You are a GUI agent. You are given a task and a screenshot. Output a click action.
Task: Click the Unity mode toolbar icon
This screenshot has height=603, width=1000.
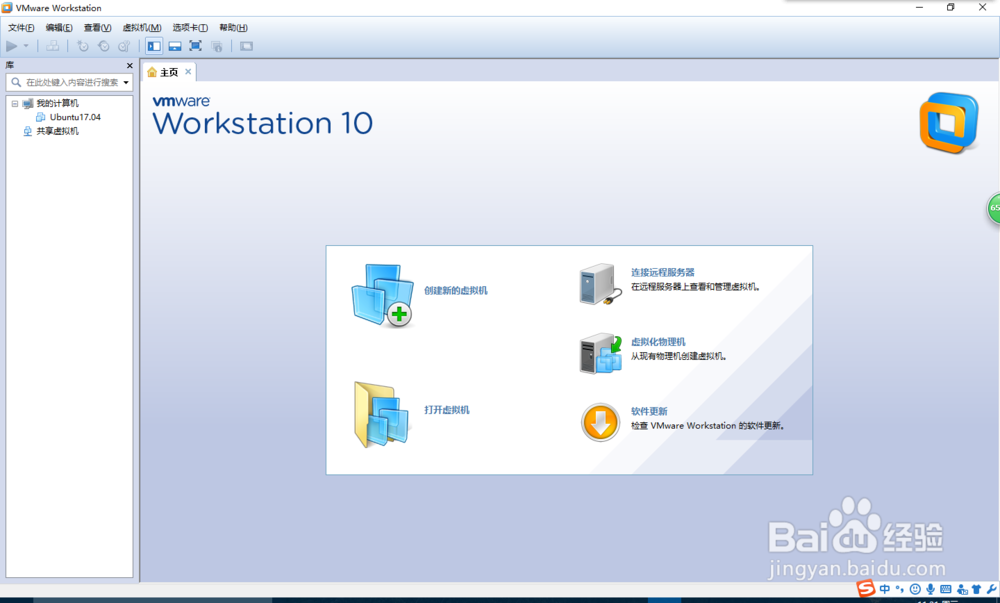[217, 46]
